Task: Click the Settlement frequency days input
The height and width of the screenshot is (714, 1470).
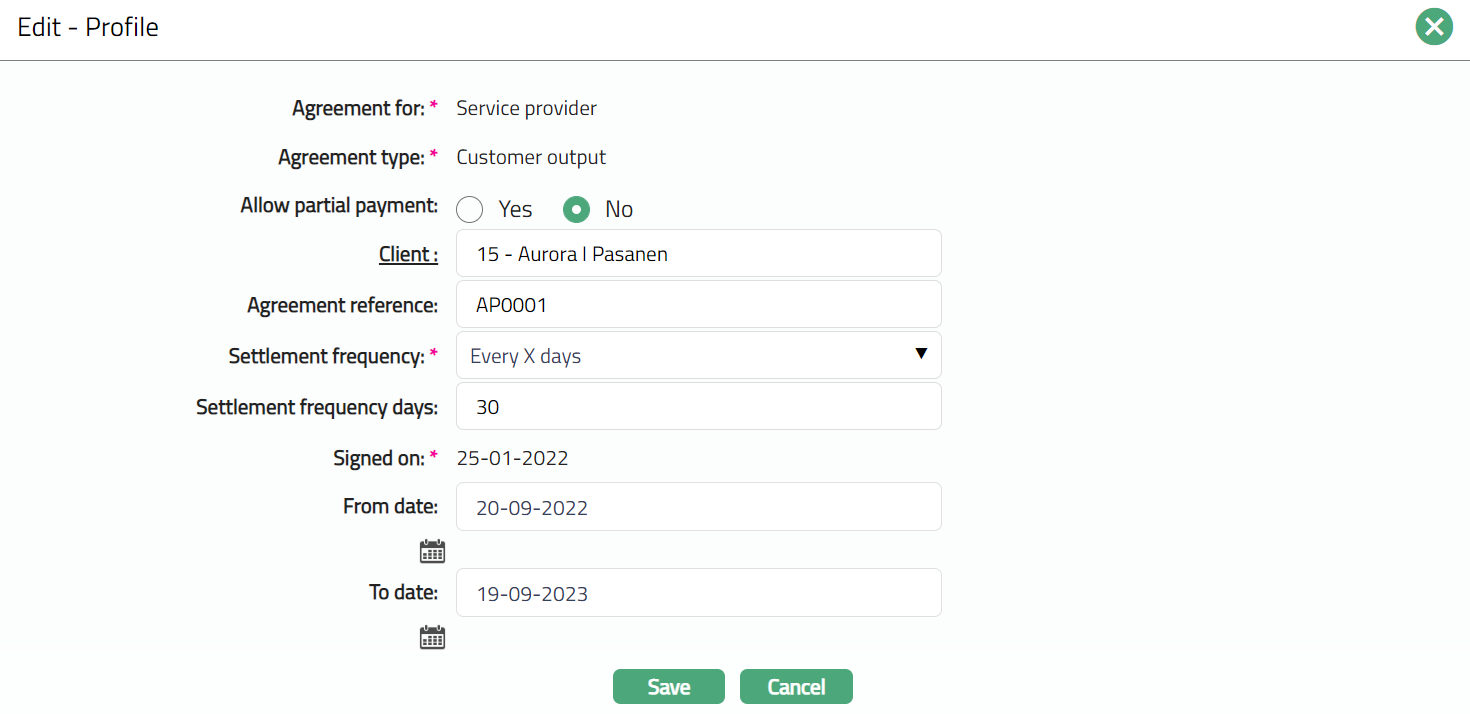Action: [x=698, y=406]
